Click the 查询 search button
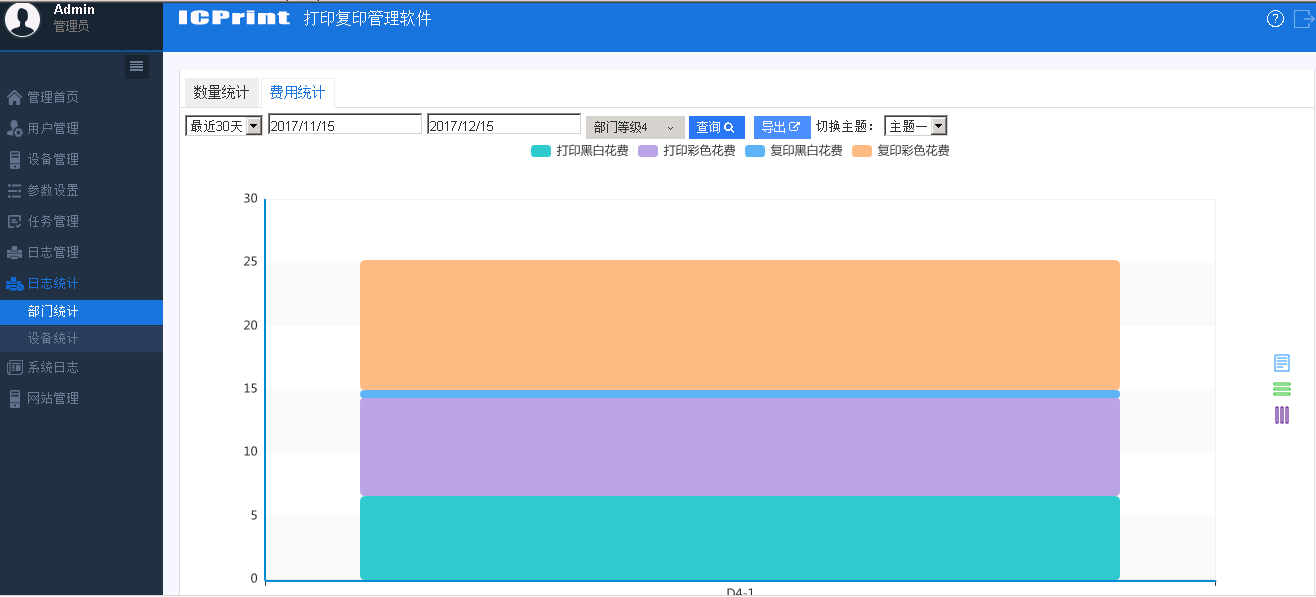 coord(716,127)
